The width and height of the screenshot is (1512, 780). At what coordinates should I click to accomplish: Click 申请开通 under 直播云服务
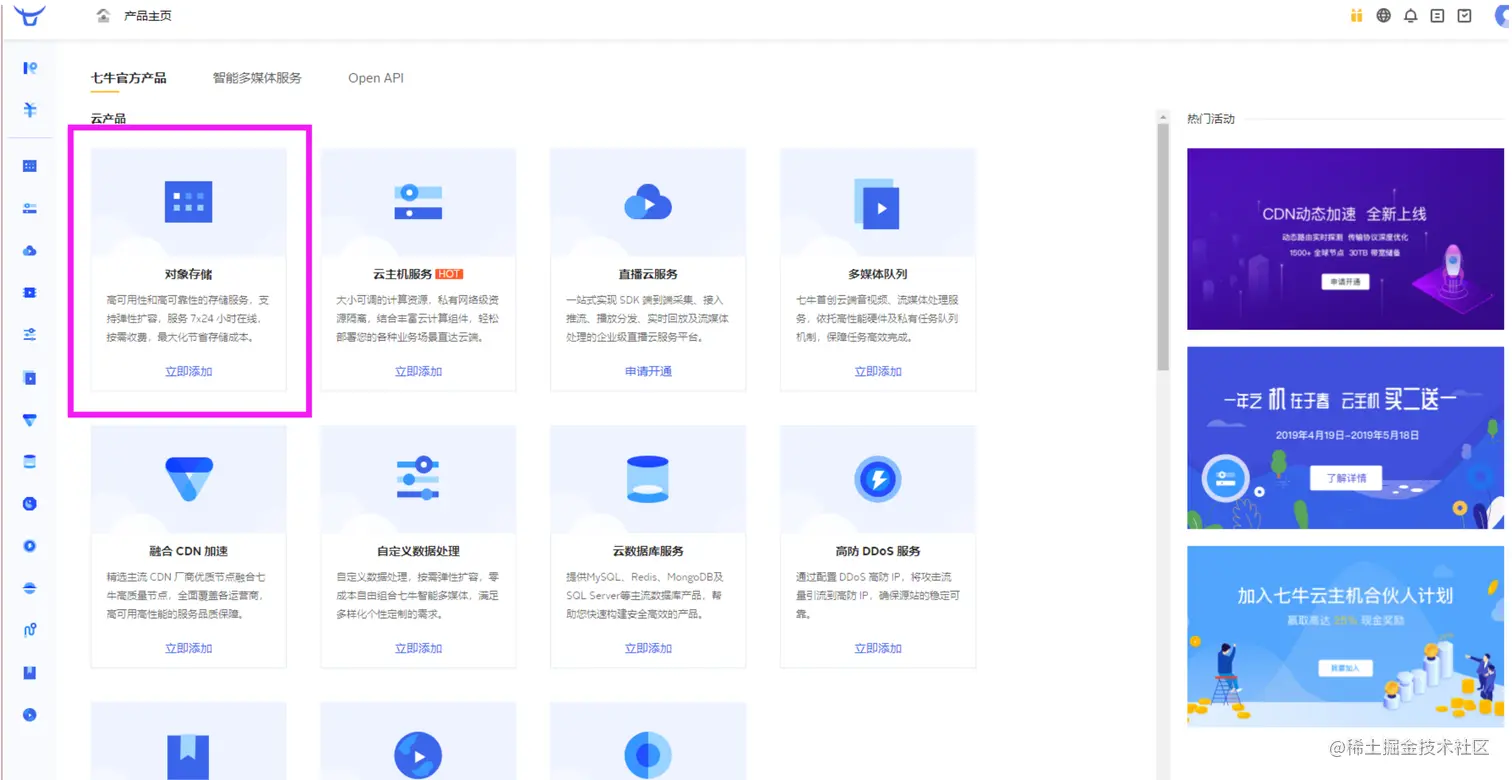[x=648, y=371]
